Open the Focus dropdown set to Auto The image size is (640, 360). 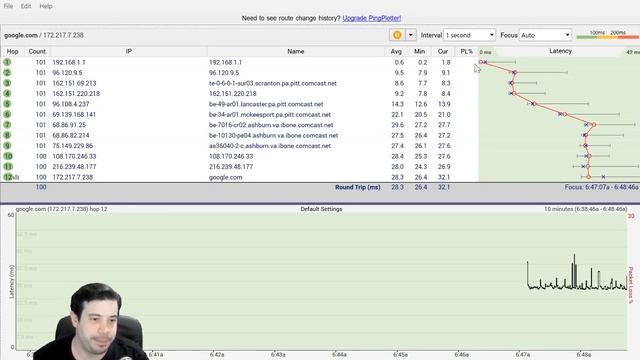(x=545, y=35)
